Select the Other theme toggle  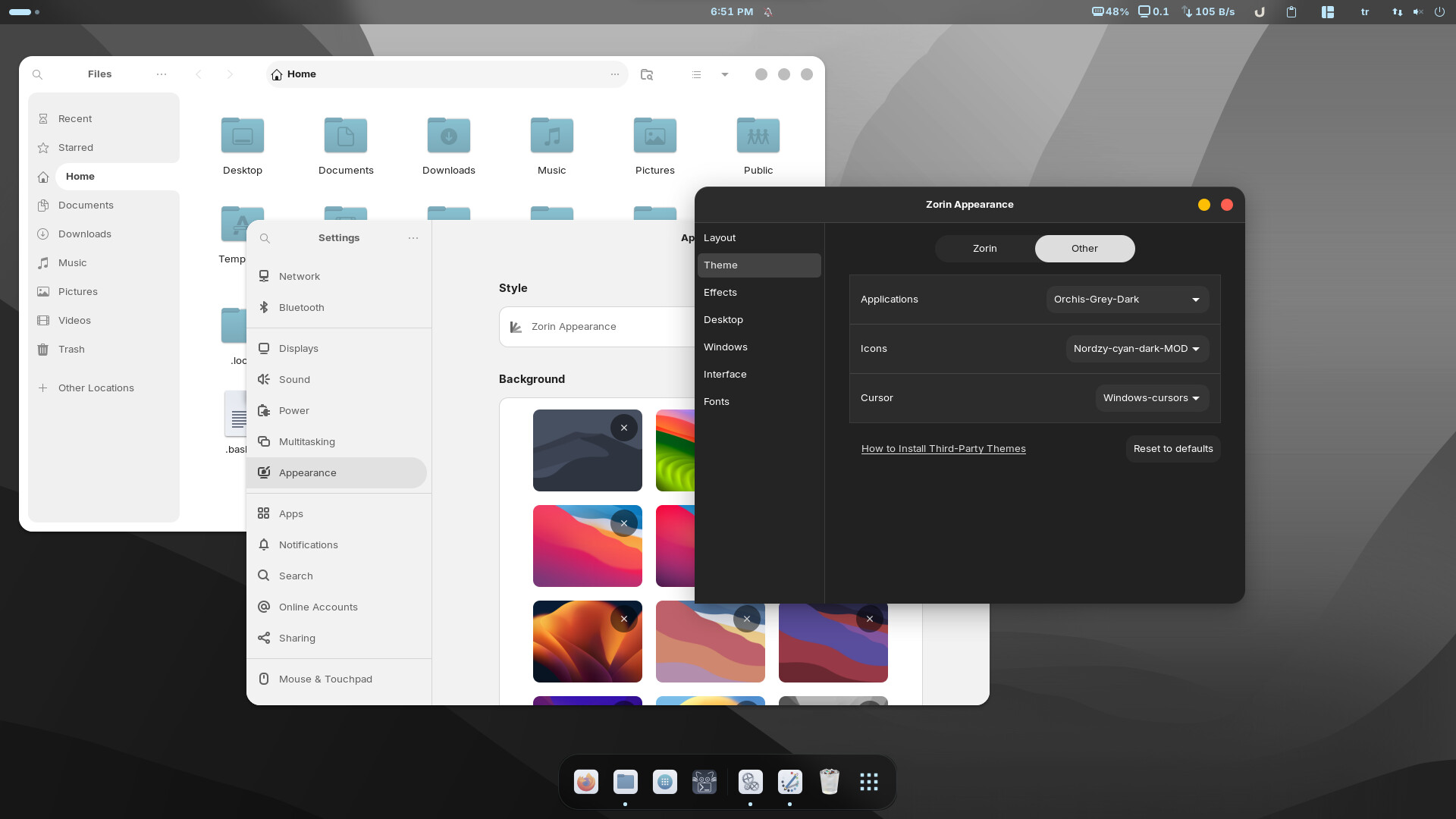[x=1084, y=249]
